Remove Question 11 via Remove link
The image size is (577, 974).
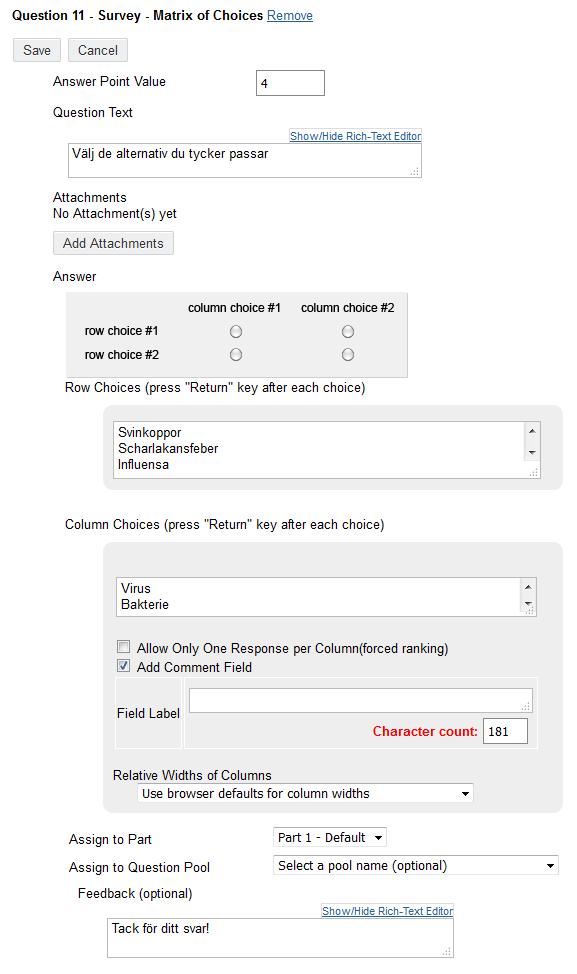pos(289,16)
